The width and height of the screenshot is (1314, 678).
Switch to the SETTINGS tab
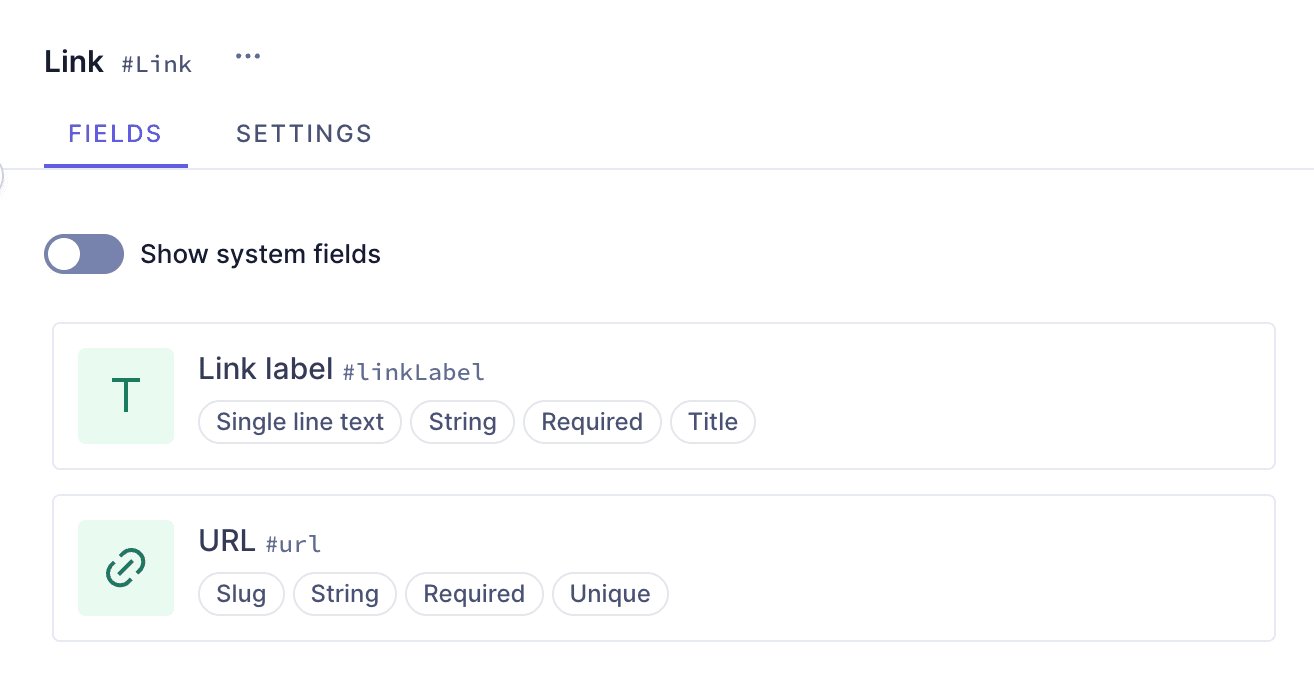(303, 133)
